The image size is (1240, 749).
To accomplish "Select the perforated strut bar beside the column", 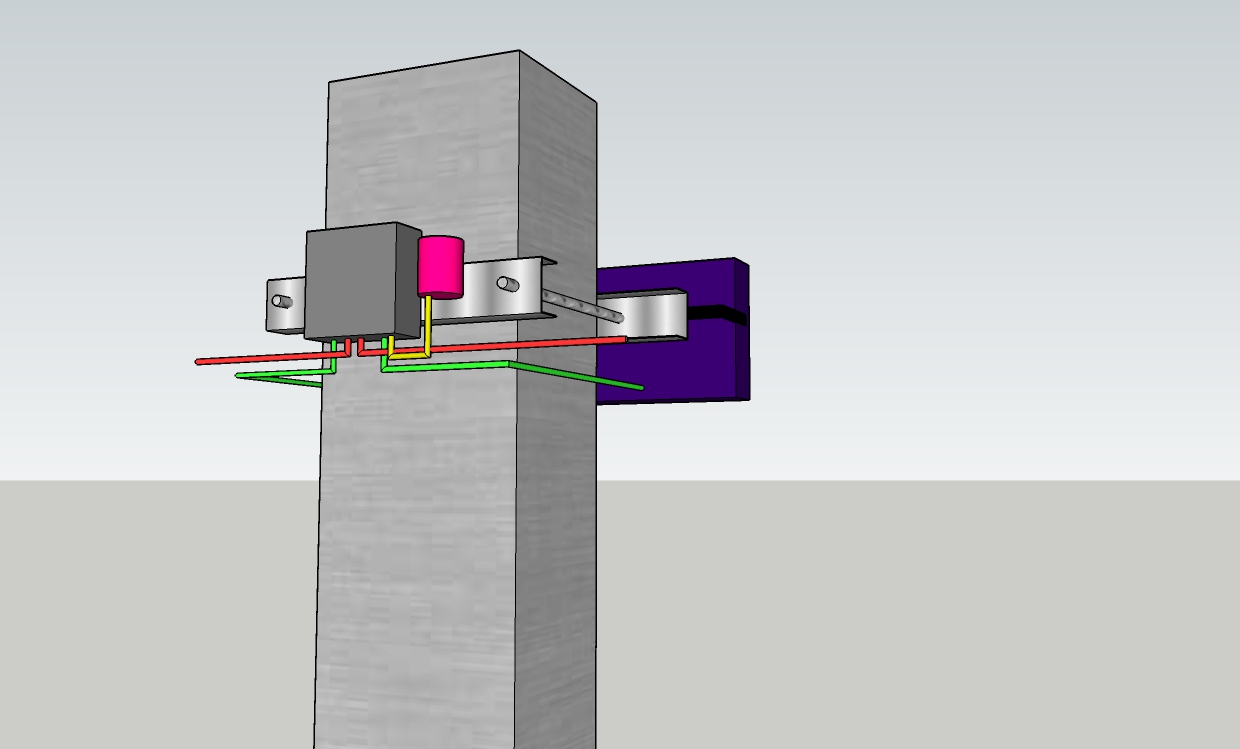I will pyautogui.click(x=584, y=305).
